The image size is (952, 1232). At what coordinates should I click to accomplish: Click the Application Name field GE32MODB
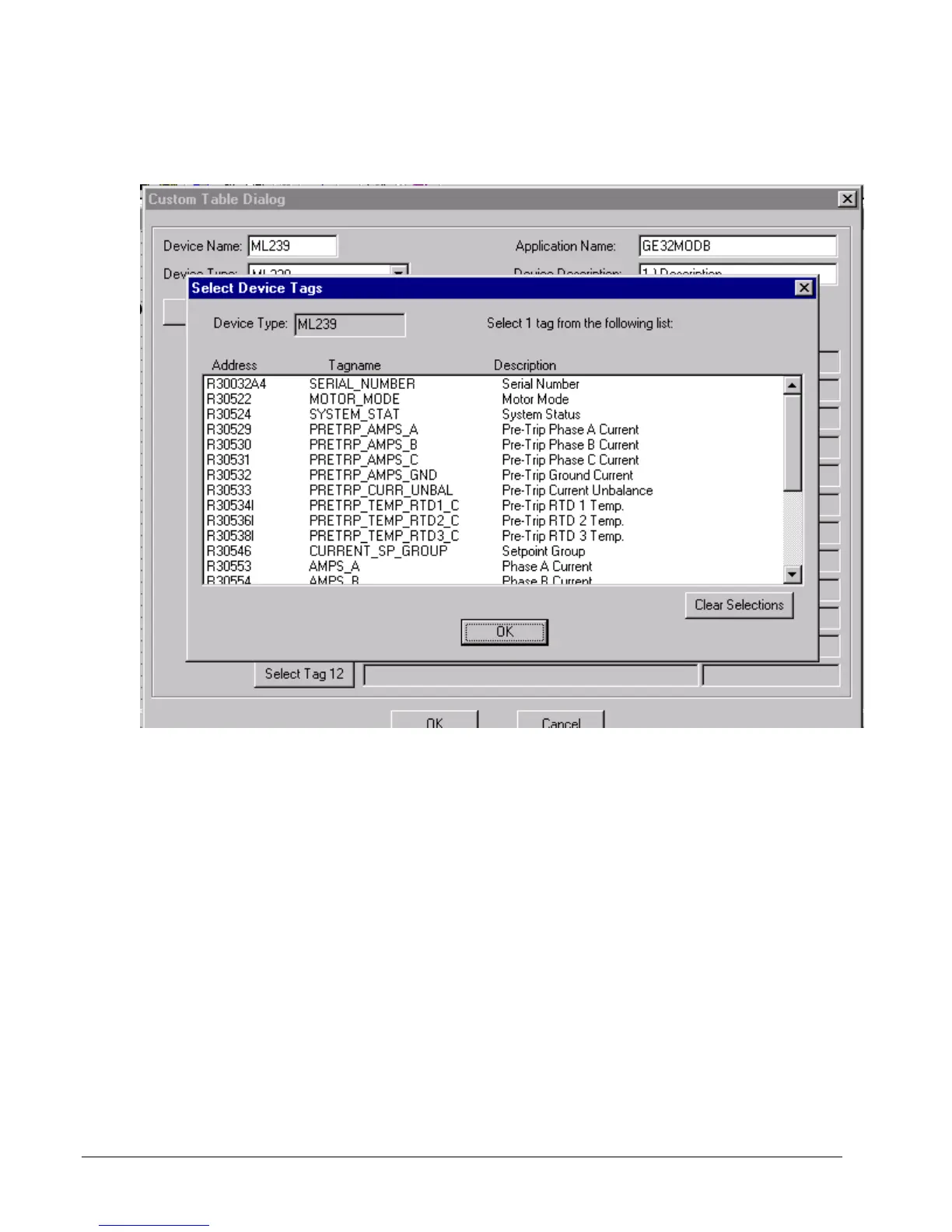click(x=737, y=246)
